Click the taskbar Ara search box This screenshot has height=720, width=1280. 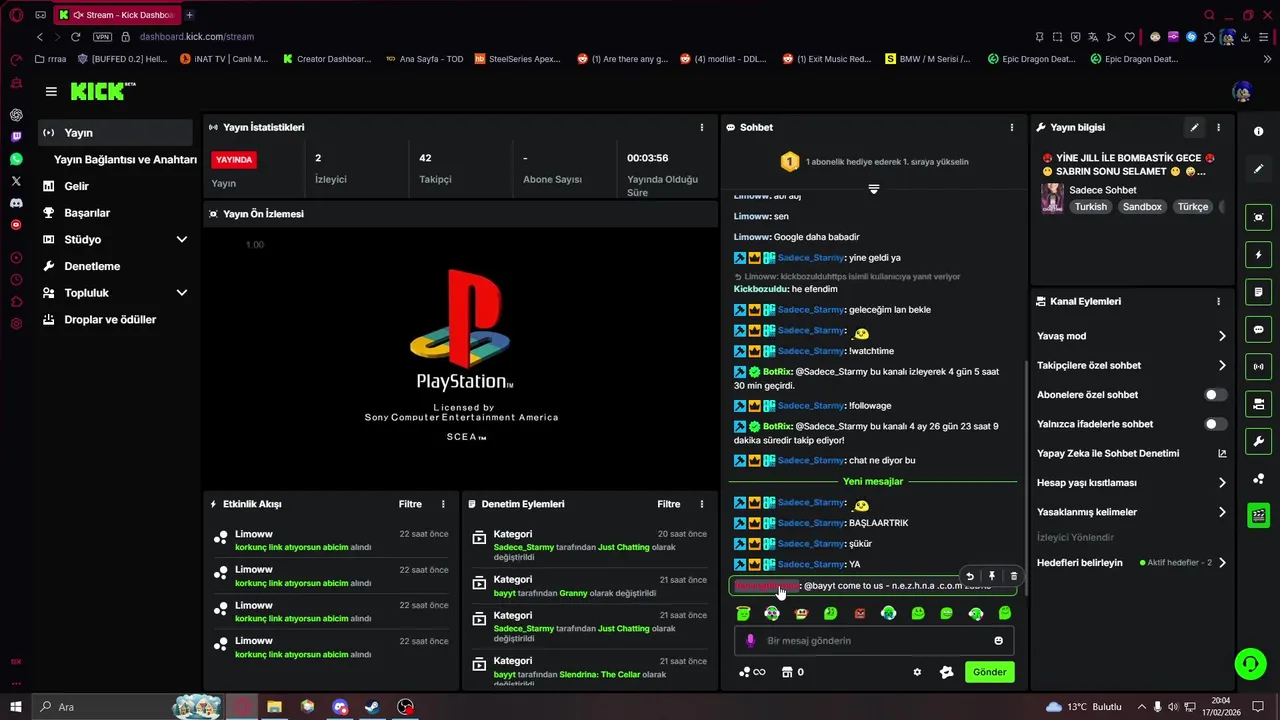130,707
